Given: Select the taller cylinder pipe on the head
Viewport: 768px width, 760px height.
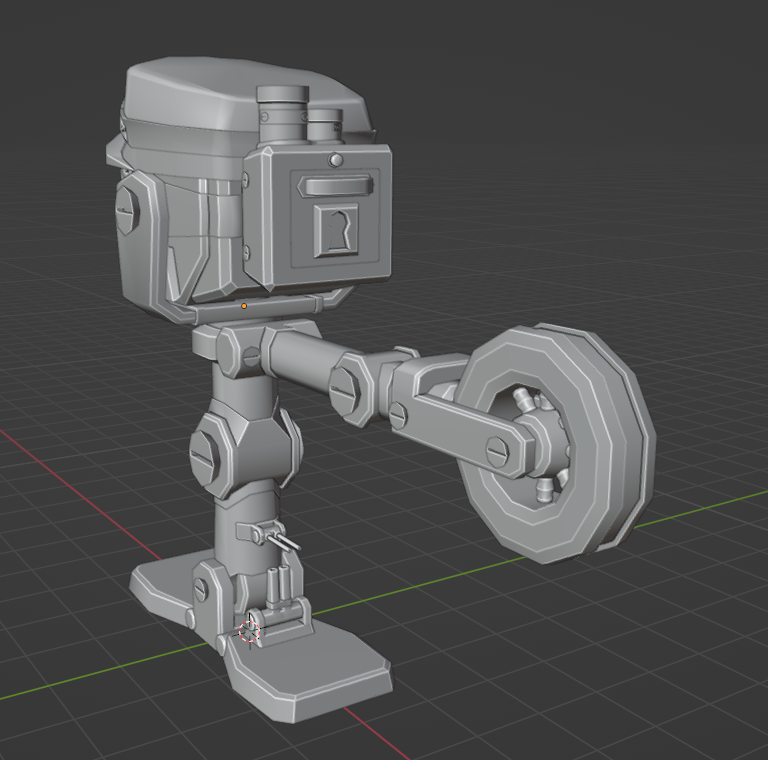Looking at the screenshot, I should 282,117.
